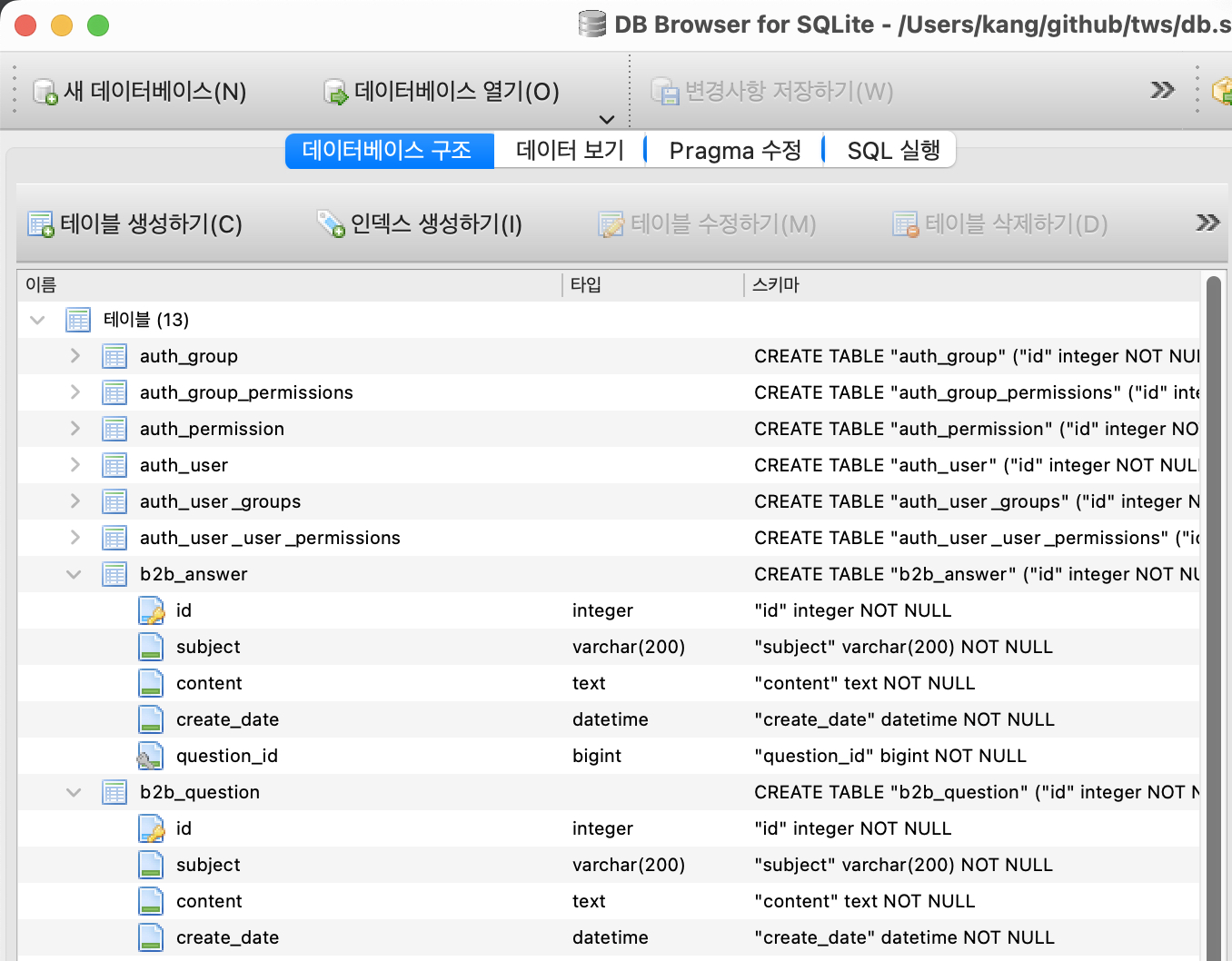Select the b2b_question content field name
This screenshot has height=961, width=1232.
pyautogui.click(x=209, y=901)
